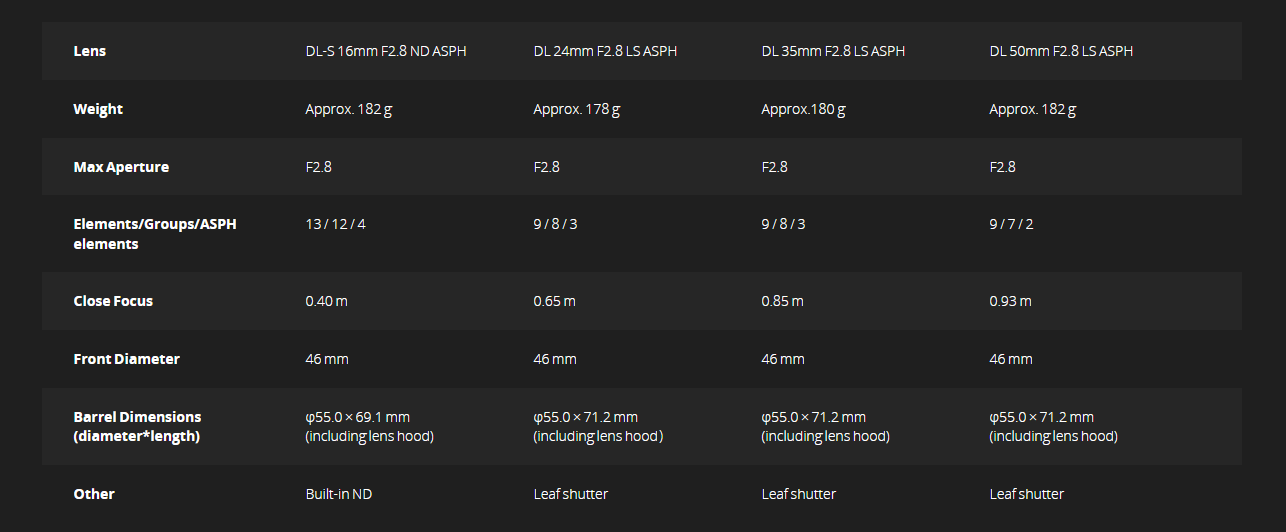Click the elements value "9 / 7 / 2"
This screenshot has height=532, width=1286.
1011,224
